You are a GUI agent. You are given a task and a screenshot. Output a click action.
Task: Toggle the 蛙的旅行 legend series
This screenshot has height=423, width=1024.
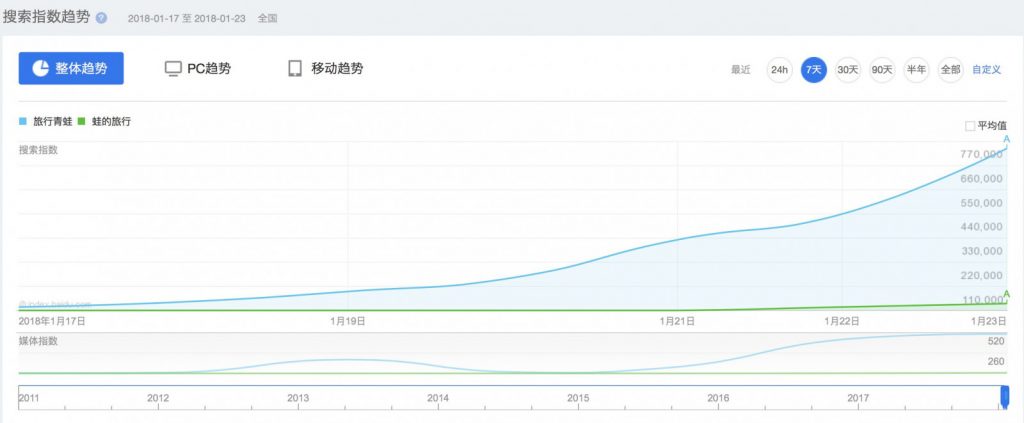tap(105, 121)
